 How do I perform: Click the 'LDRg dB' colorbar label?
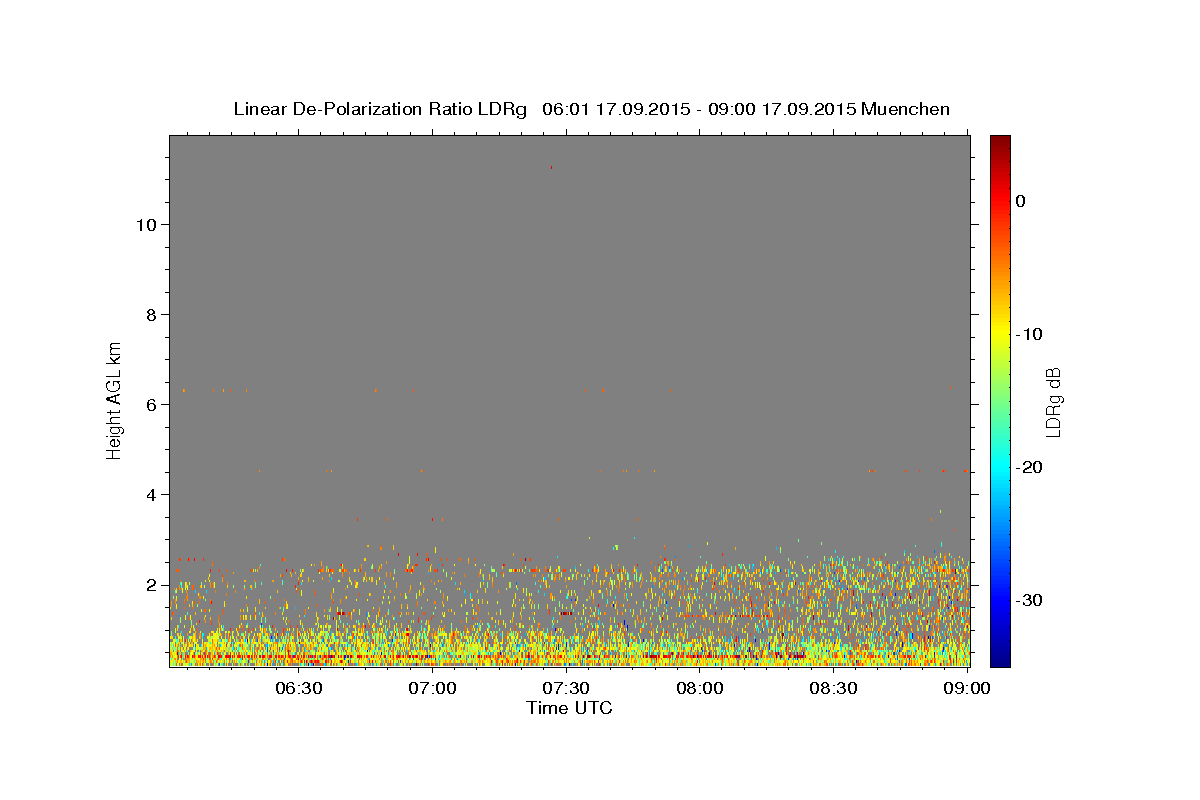(1052, 402)
